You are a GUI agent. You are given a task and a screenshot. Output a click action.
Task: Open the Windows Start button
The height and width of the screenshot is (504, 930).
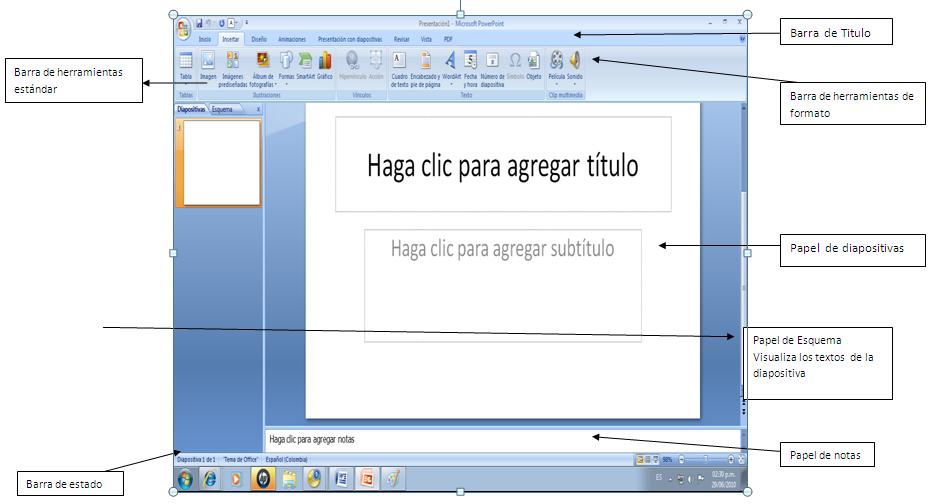184,479
